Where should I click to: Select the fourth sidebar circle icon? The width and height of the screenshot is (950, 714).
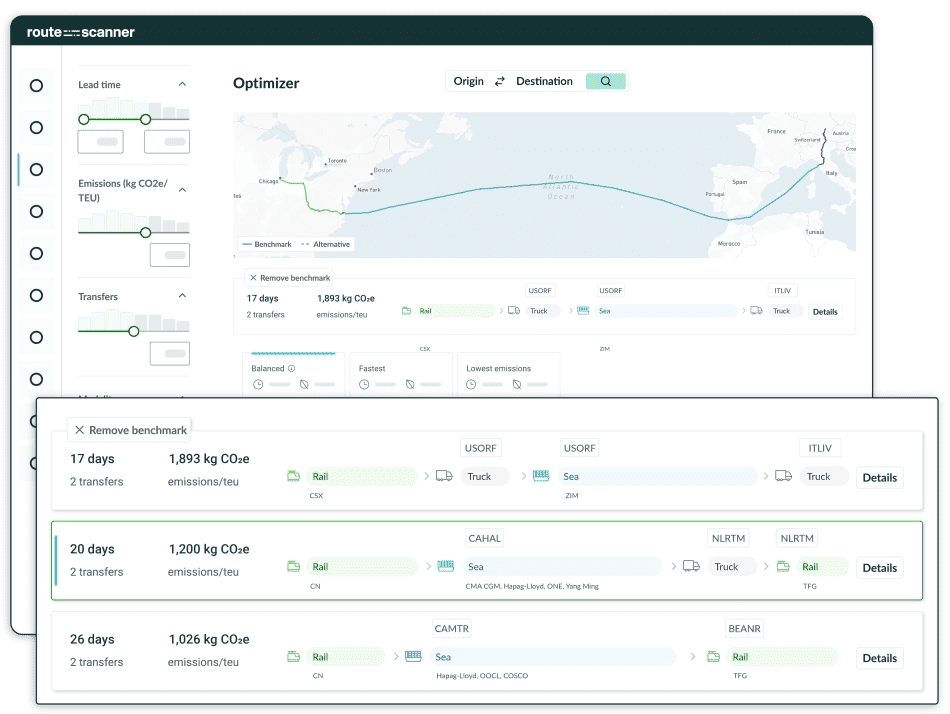[36, 212]
